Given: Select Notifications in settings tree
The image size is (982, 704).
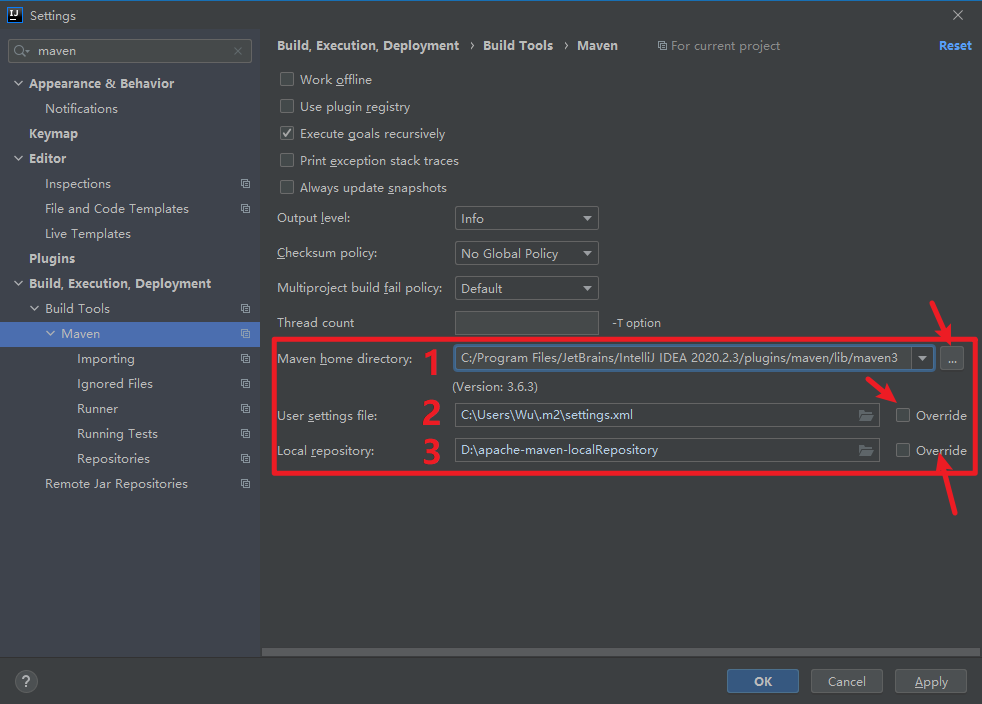Looking at the screenshot, I should 81,108.
